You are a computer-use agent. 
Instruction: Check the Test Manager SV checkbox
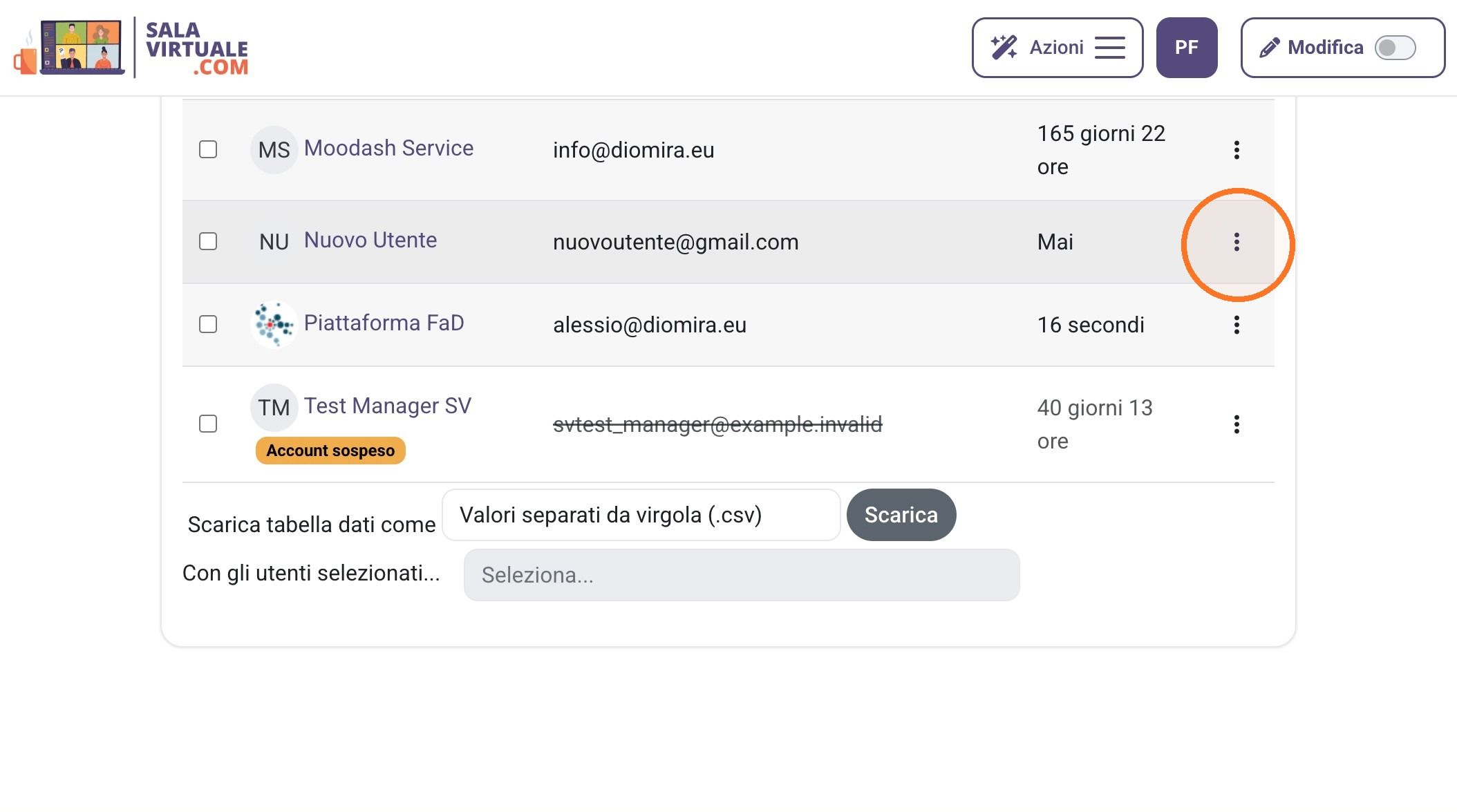[x=208, y=424]
